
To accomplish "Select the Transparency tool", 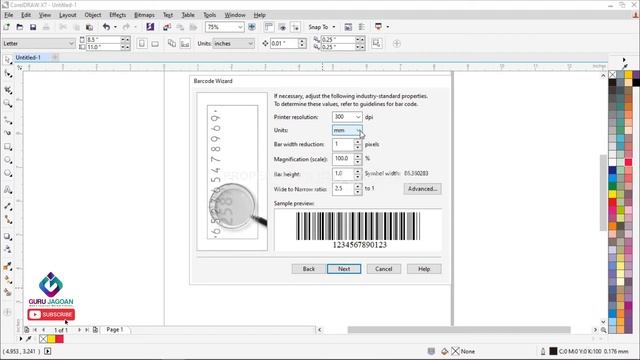I will pos(8,249).
